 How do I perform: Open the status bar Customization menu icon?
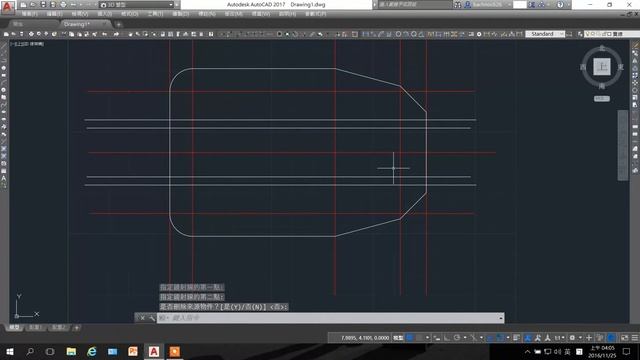point(635,338)
